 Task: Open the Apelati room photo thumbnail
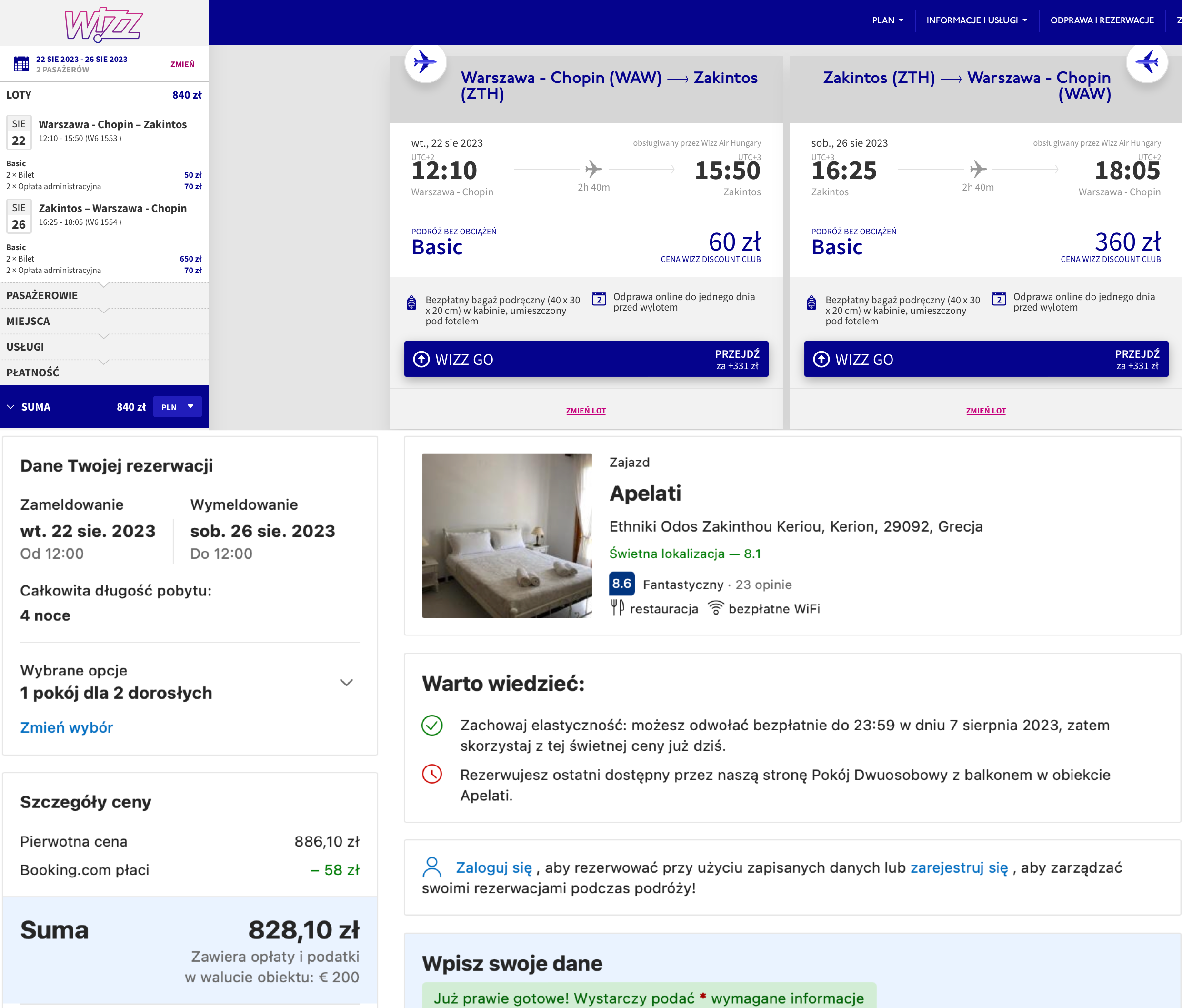507,535
